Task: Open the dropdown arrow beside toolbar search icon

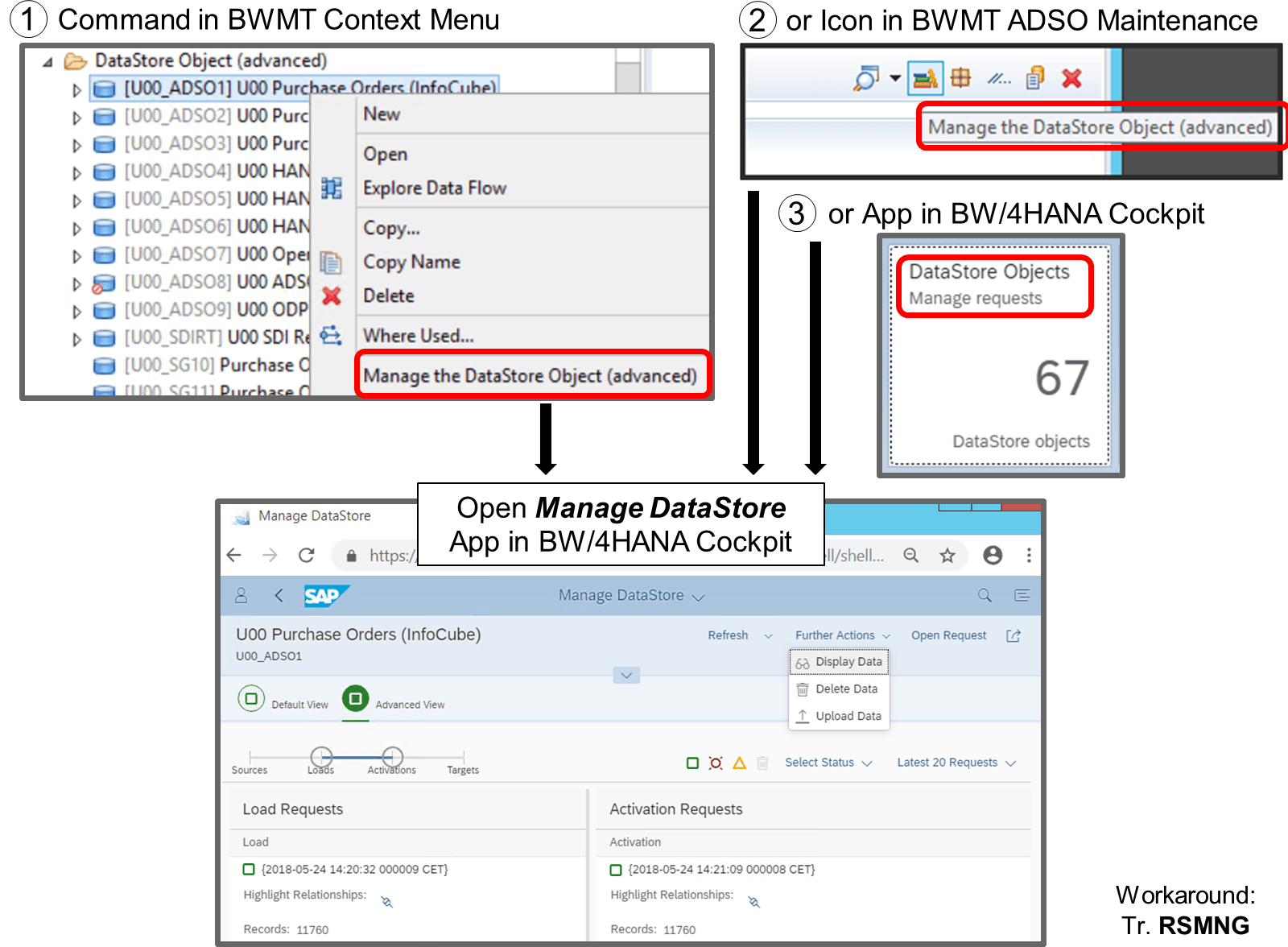Action: tap(895, 78)
